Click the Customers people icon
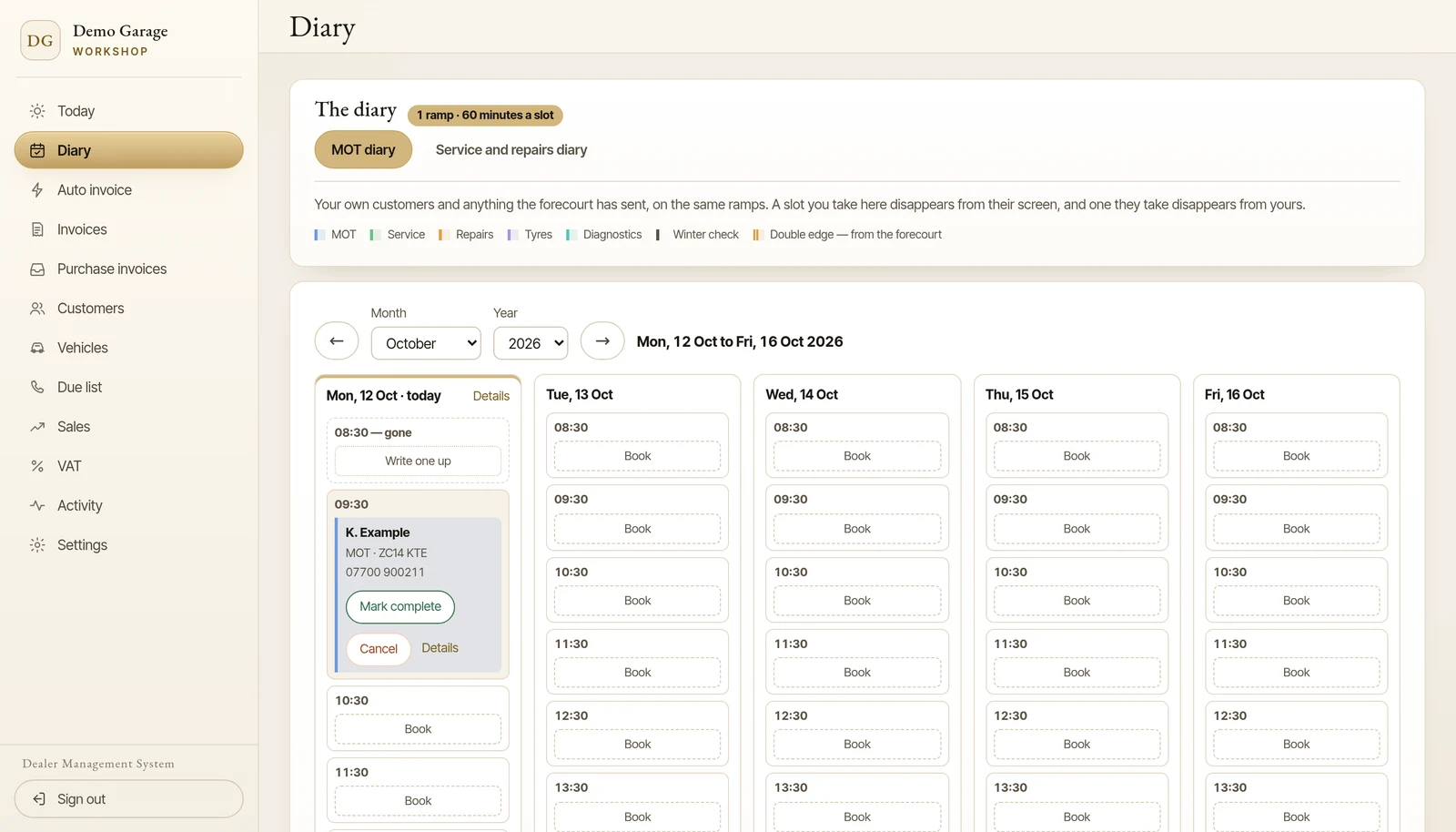The width and height of the screenshot is (1456, 832). pyautogui.click(x=37, y=309)
